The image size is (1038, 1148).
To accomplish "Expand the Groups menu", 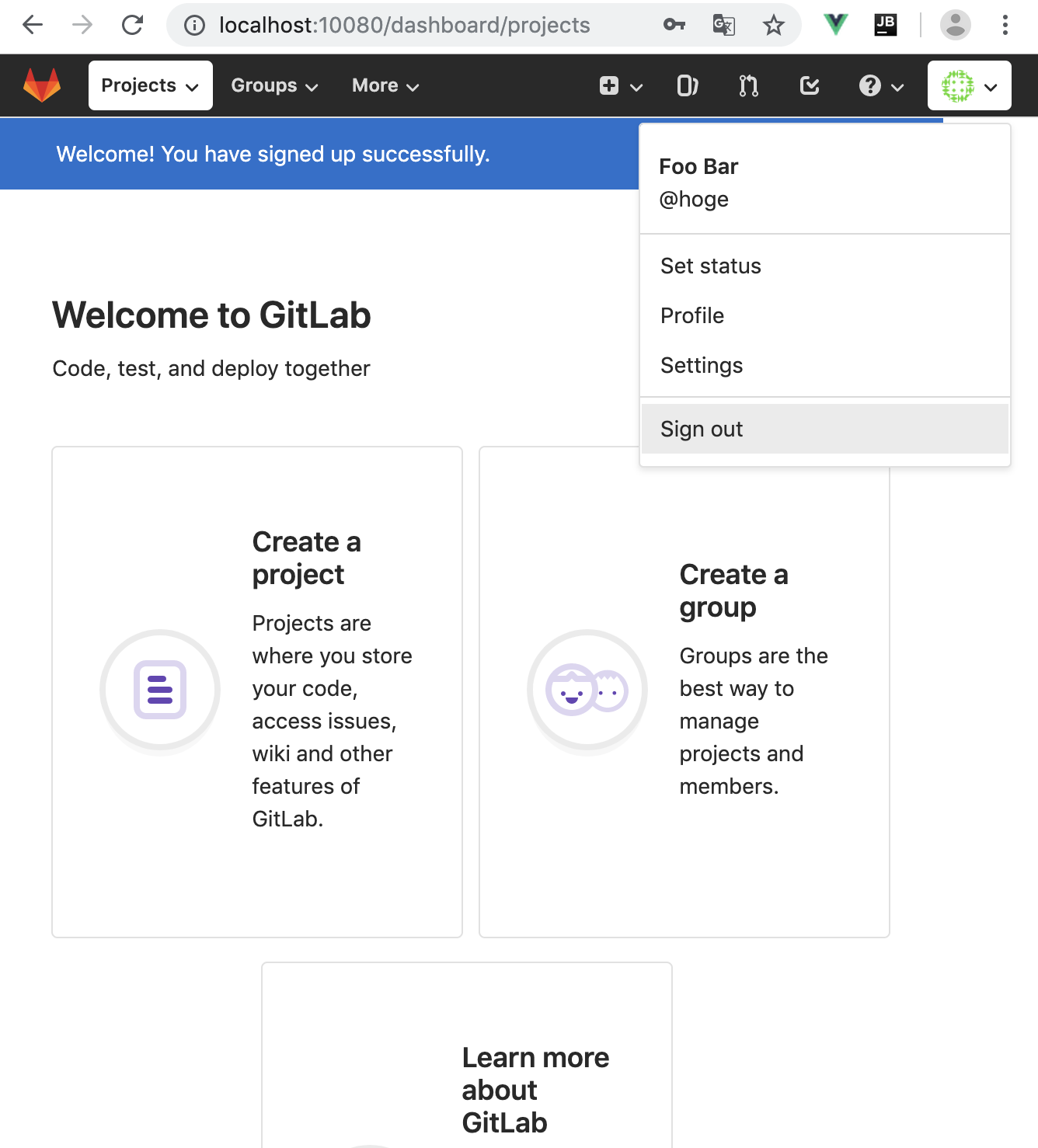I will pos(275,85).
